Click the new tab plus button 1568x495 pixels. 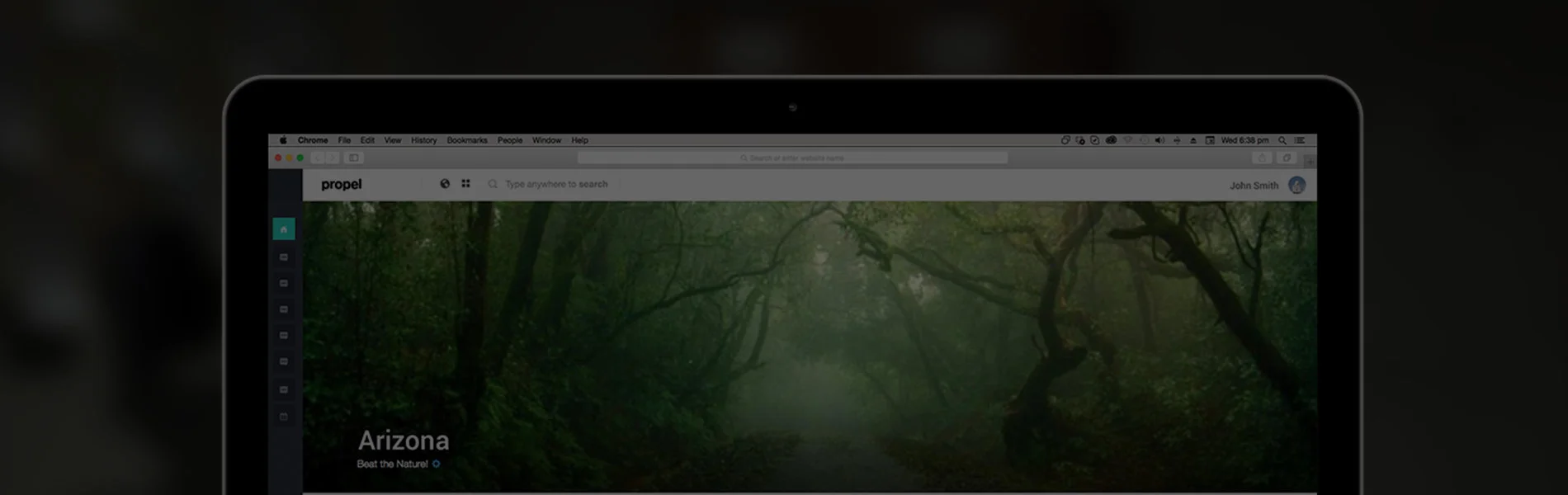[x=1309, y=159]
